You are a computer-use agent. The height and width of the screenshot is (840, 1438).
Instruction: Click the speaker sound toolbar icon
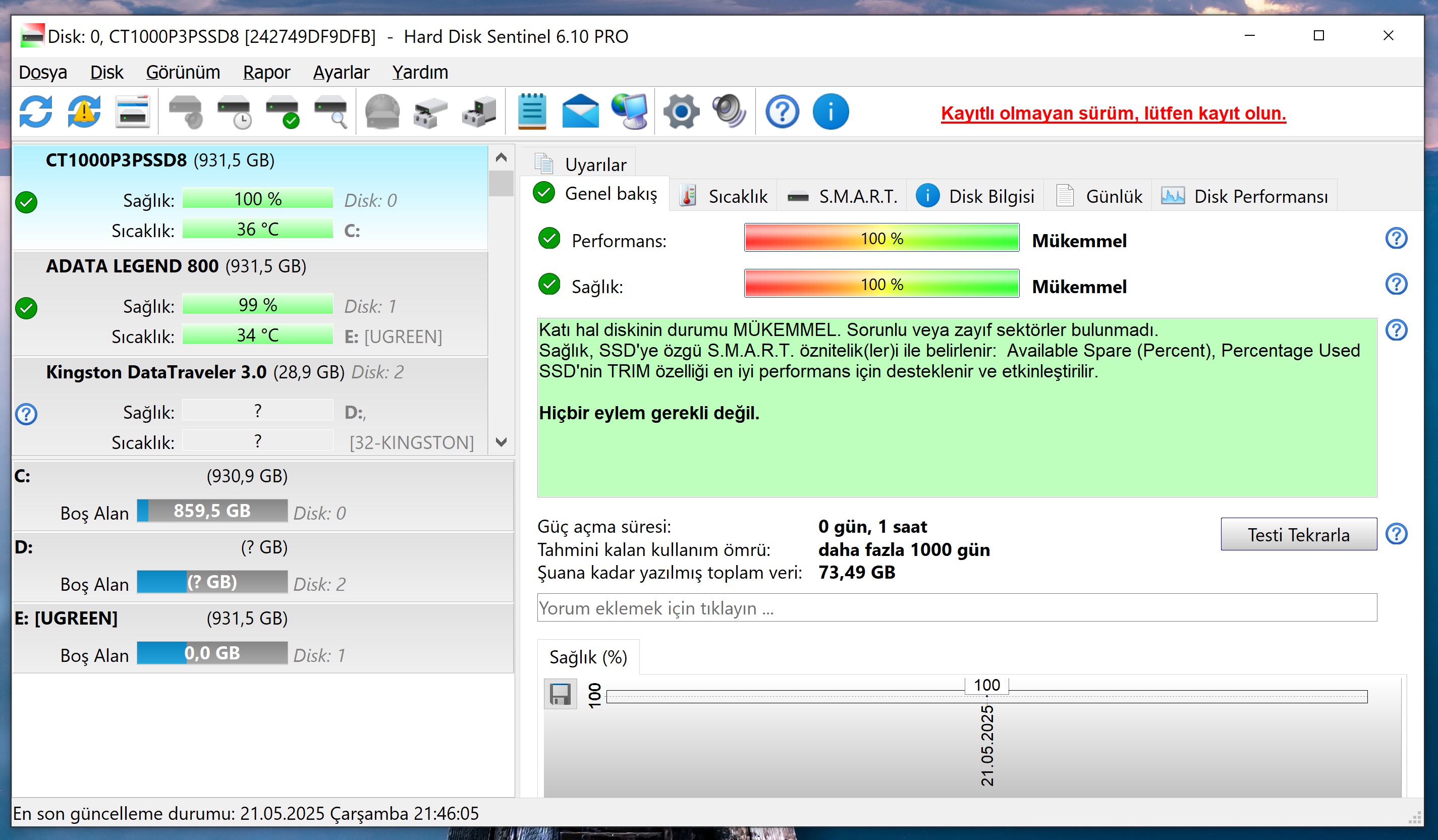[729, 111]
